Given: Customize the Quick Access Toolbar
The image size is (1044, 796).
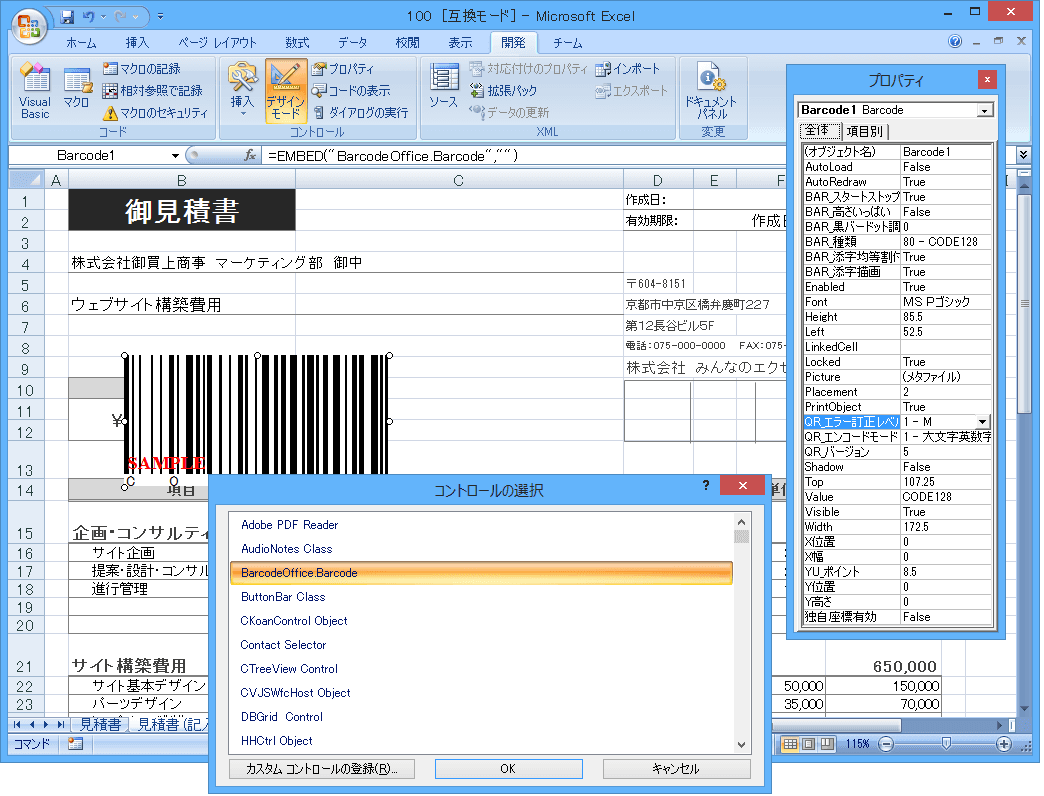Looking at the screenshot, I should click(x=160, y=17).
